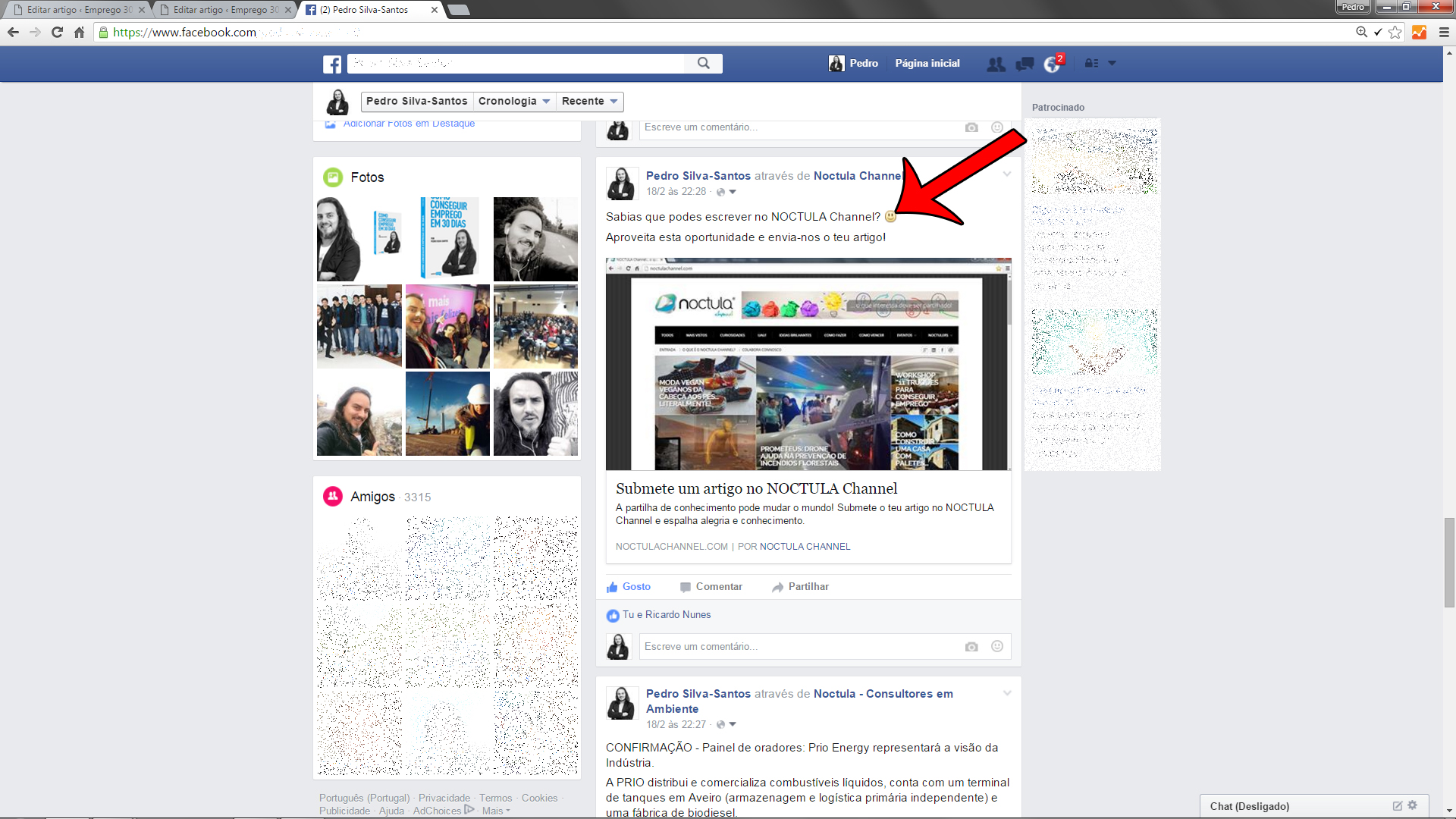Click the Amigos heading link
Image resolution: width=1456 pixels, height=819 pixels.
click(x=372, y=497)
